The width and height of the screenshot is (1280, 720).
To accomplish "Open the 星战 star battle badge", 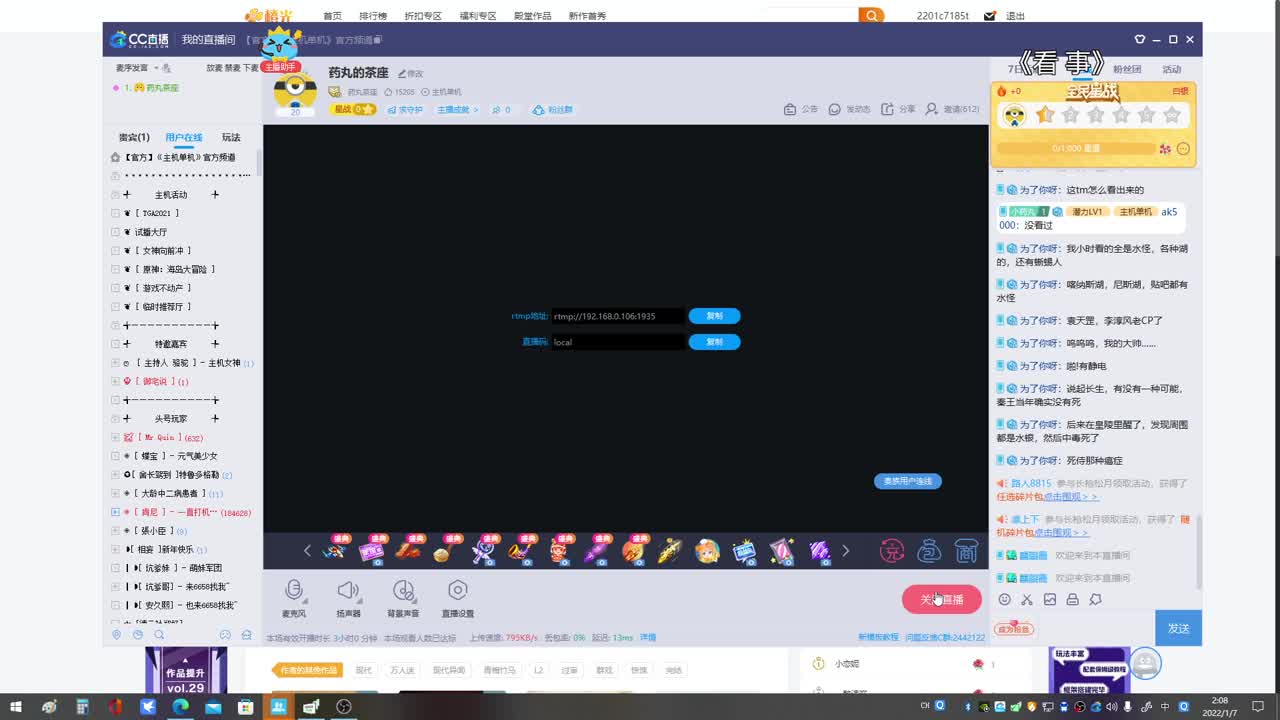I will click(x=354, y=109).
